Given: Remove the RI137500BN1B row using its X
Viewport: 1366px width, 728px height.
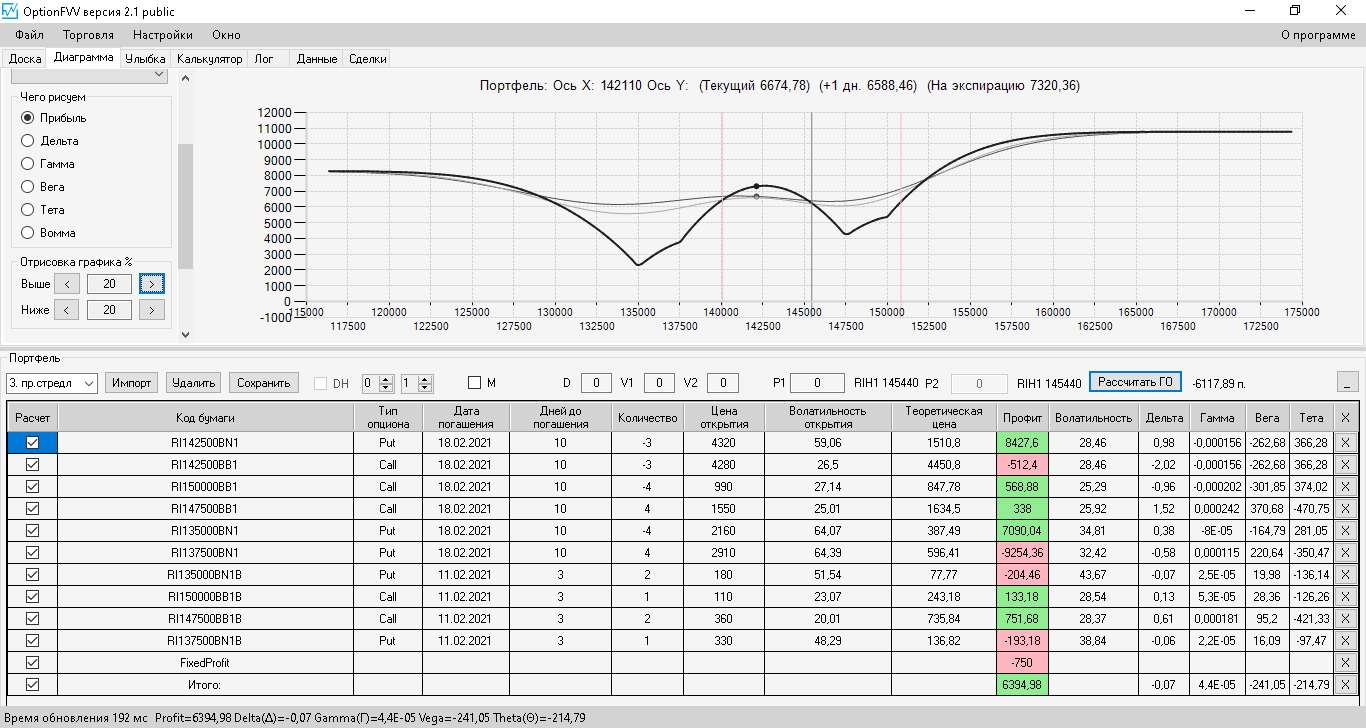Looking at the screenshot, I should 1344,641.
